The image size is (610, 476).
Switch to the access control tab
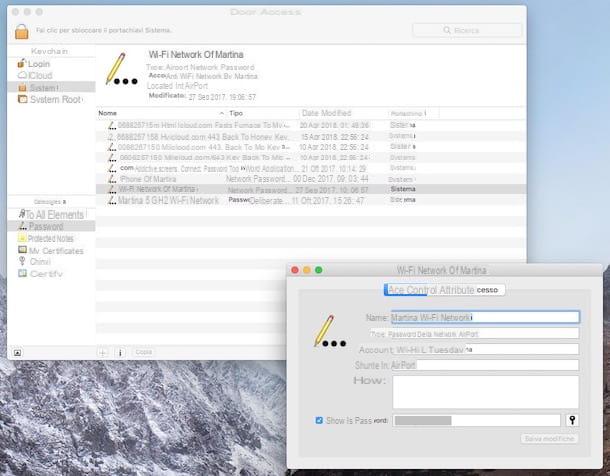tap(466, 290)
